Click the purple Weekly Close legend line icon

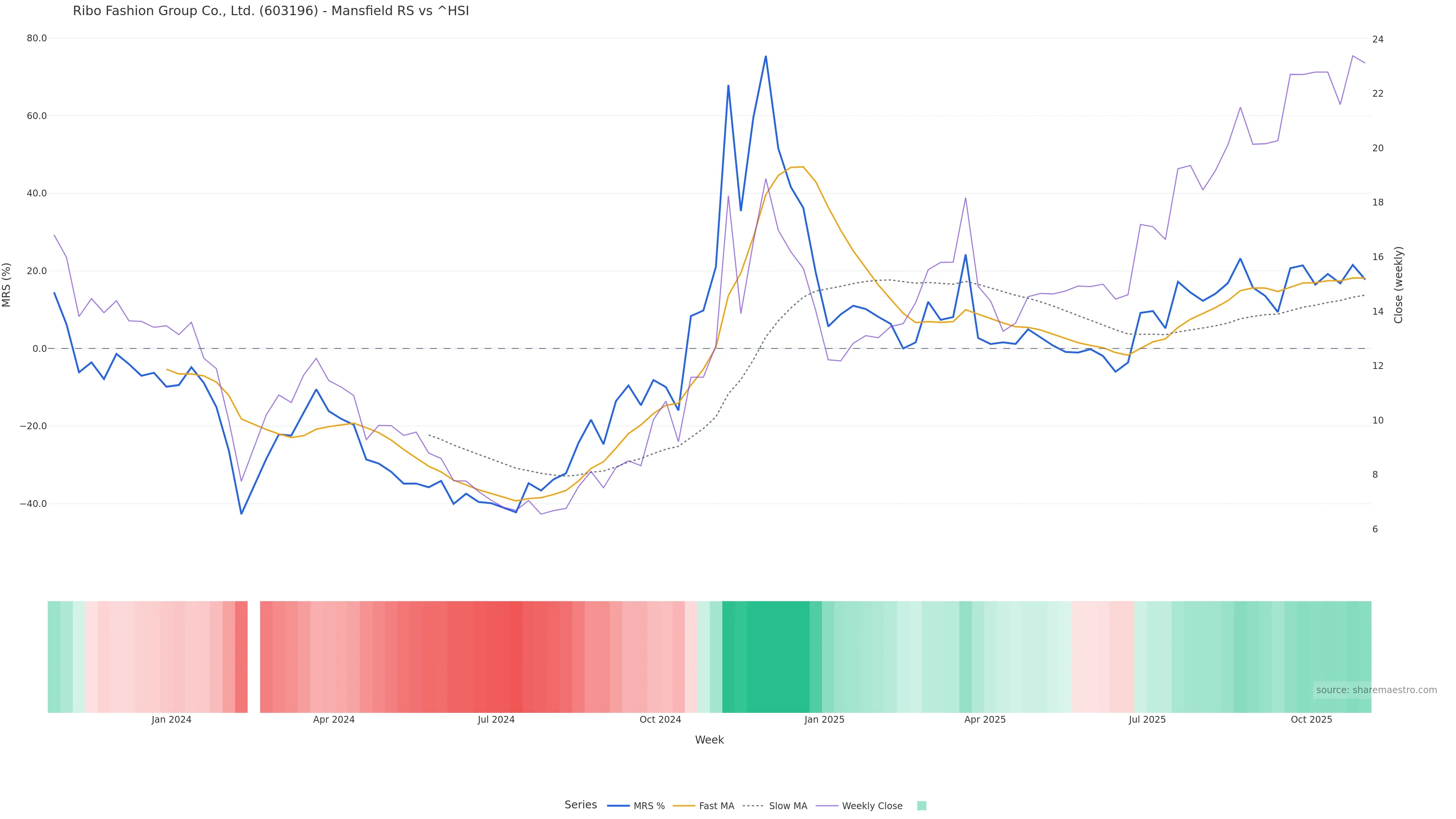[827, 806]
